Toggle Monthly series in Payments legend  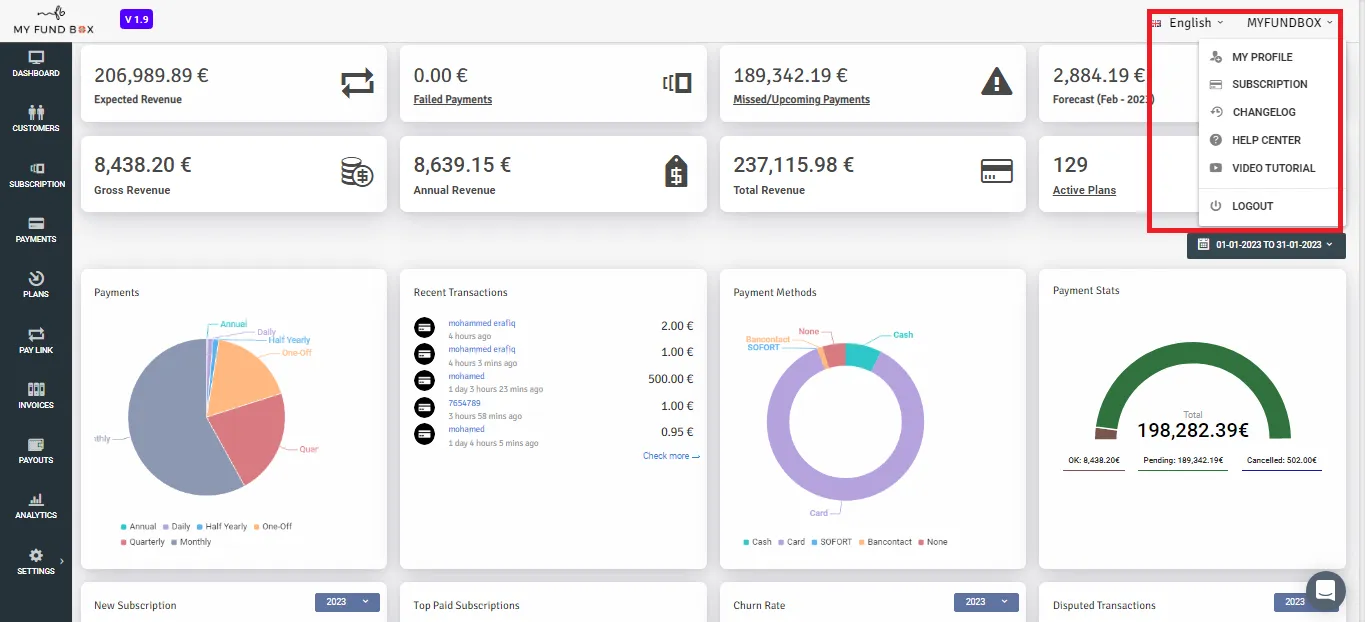(192, 542)
